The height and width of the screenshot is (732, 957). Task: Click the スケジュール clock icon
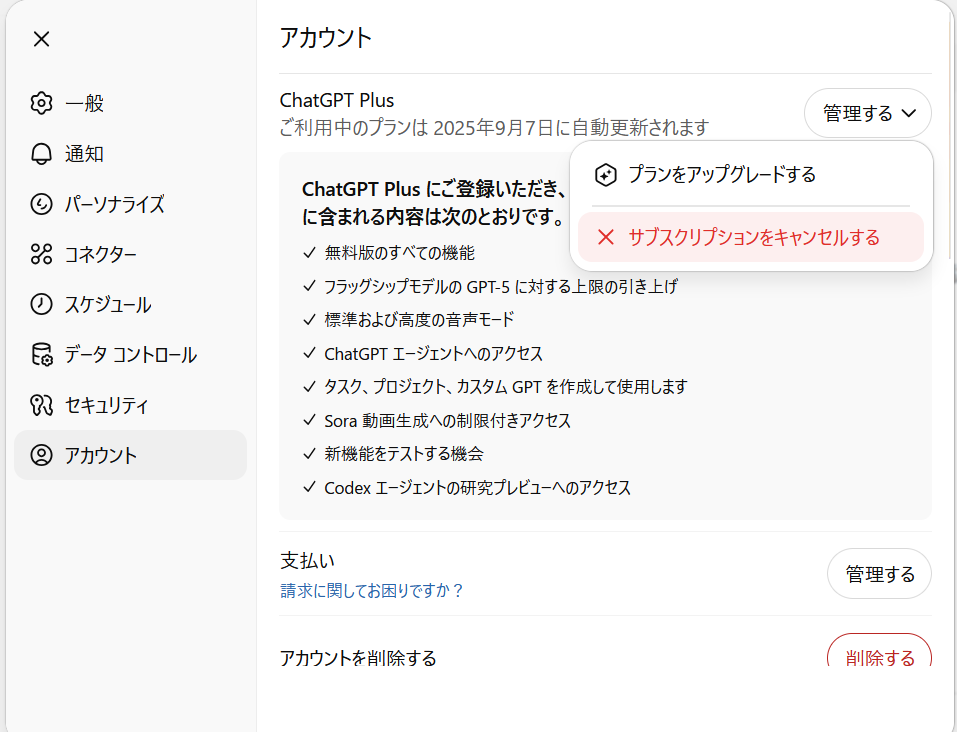[42, 304]
